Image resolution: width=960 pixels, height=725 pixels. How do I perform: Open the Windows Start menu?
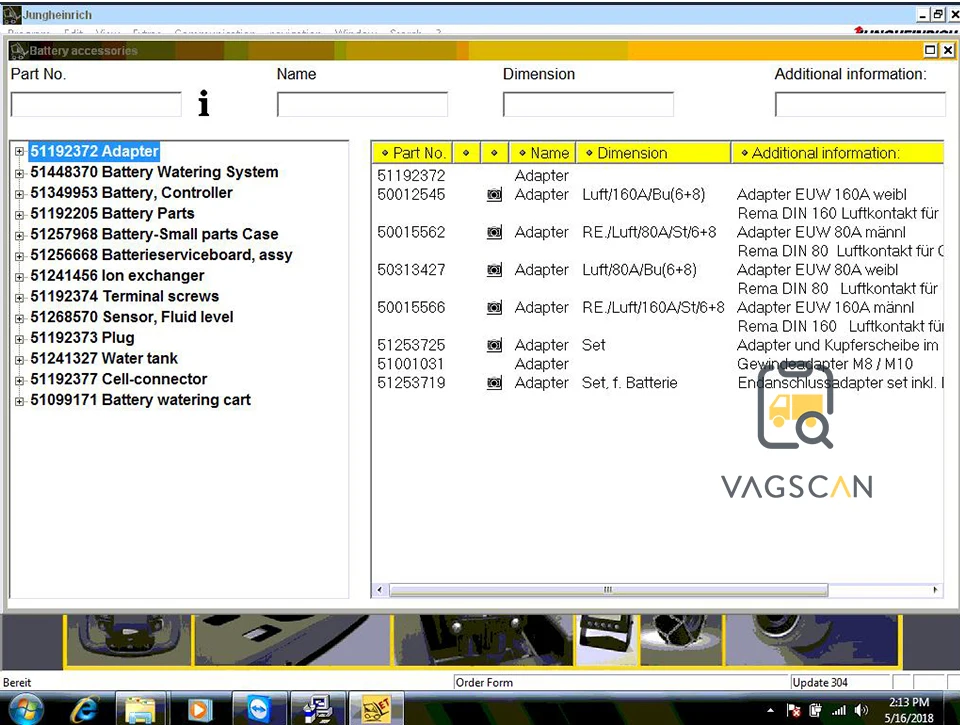pyautogui.click(x=26, y=709)
